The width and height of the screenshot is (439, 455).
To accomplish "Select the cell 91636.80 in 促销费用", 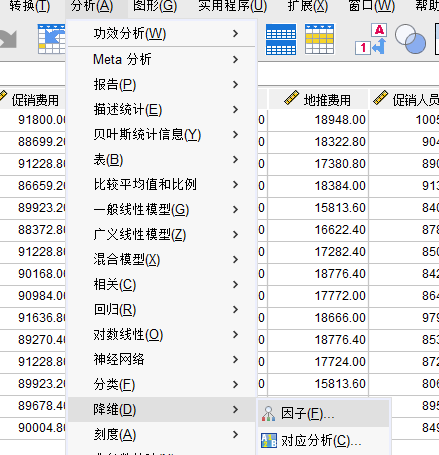I will (x=33, y=318).
